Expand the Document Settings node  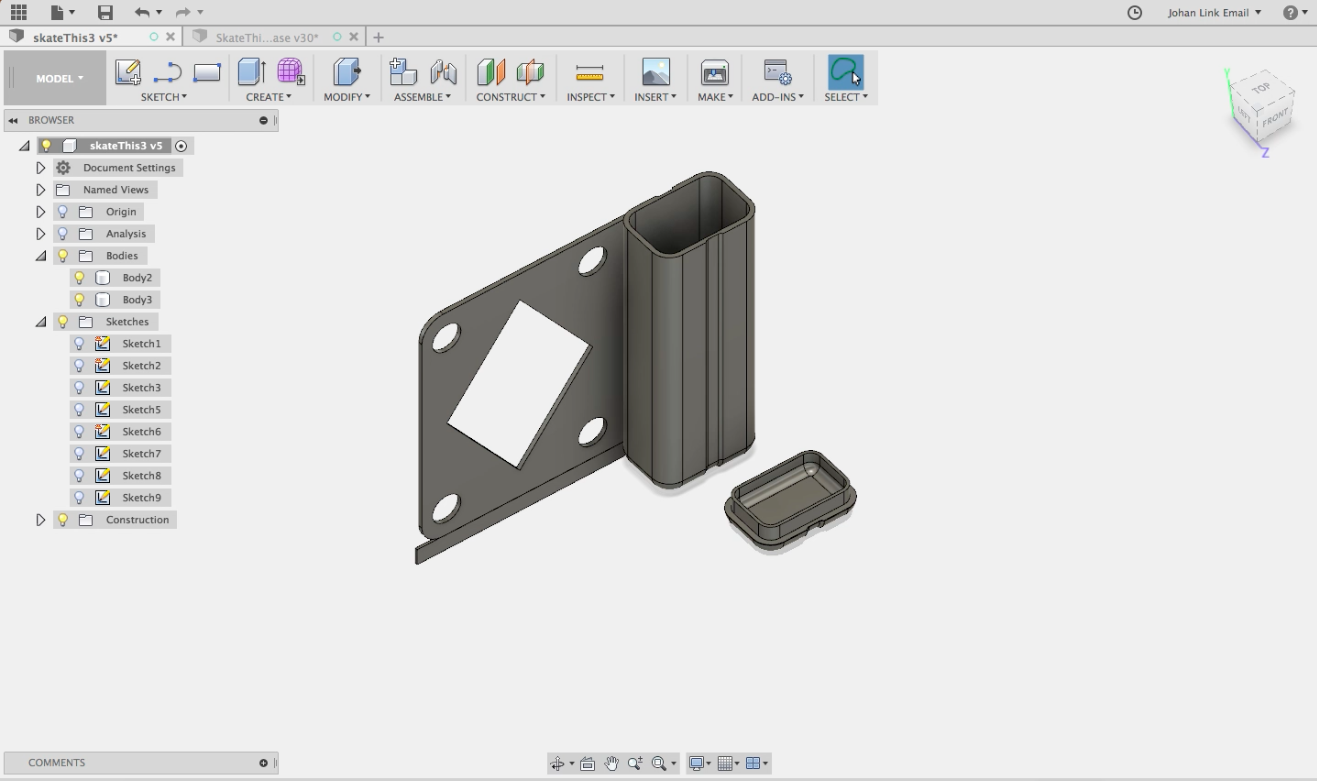[41, 168]
